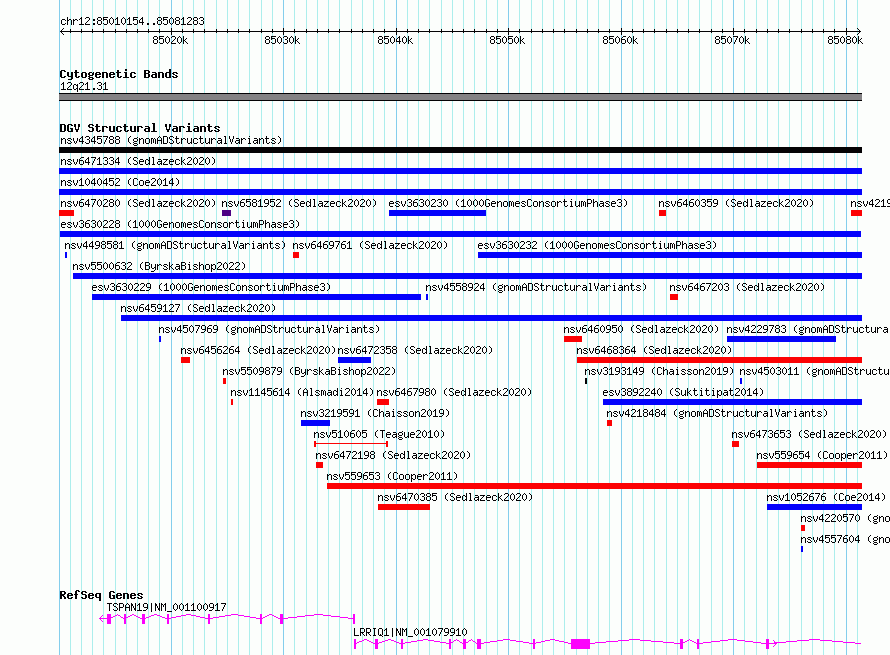The height and width of the screenshot is (655, 890).
Task: Open the nsv1040452 (Coe2014) variant label
Action: (120, 182)
